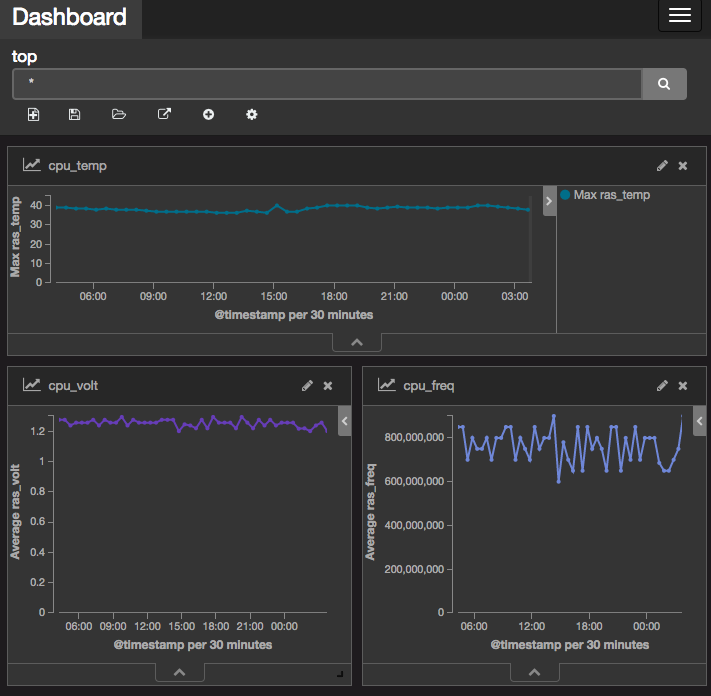Edit the cpu_temp visualization via pencil icon

pyautogui.click(x=662, y=165)
